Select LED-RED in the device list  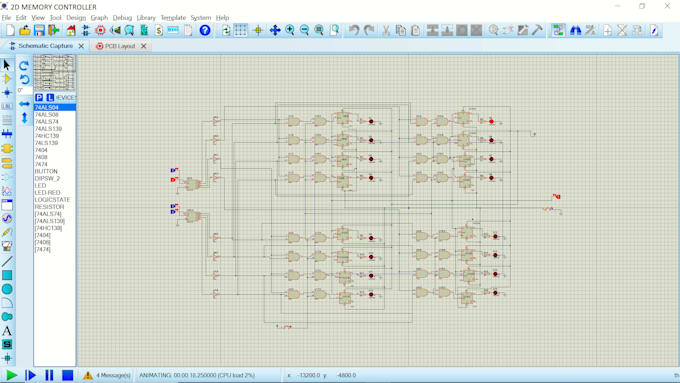[55, 193]
